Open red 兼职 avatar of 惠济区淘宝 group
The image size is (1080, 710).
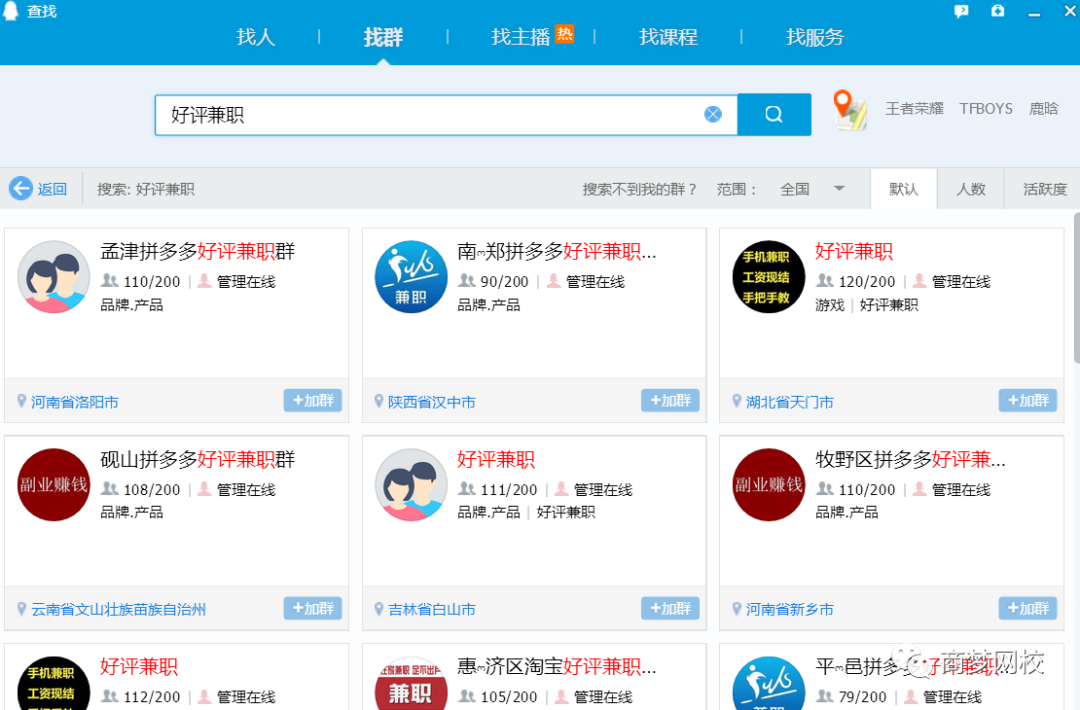(x=411, y=684)
